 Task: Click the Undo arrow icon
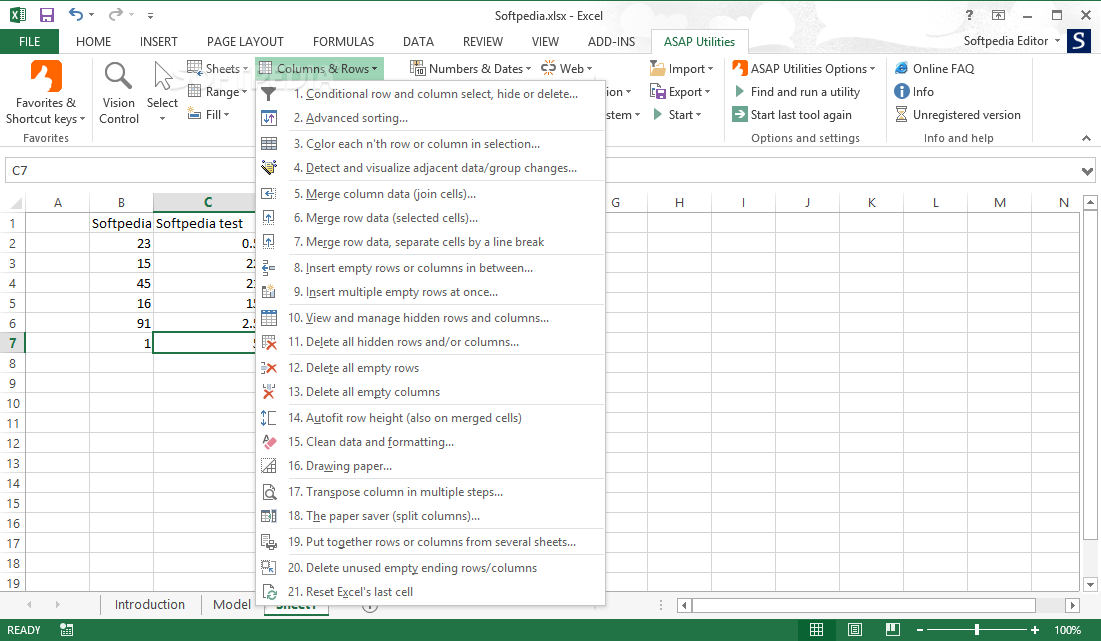pyautogui.click(x=76, y=15)
